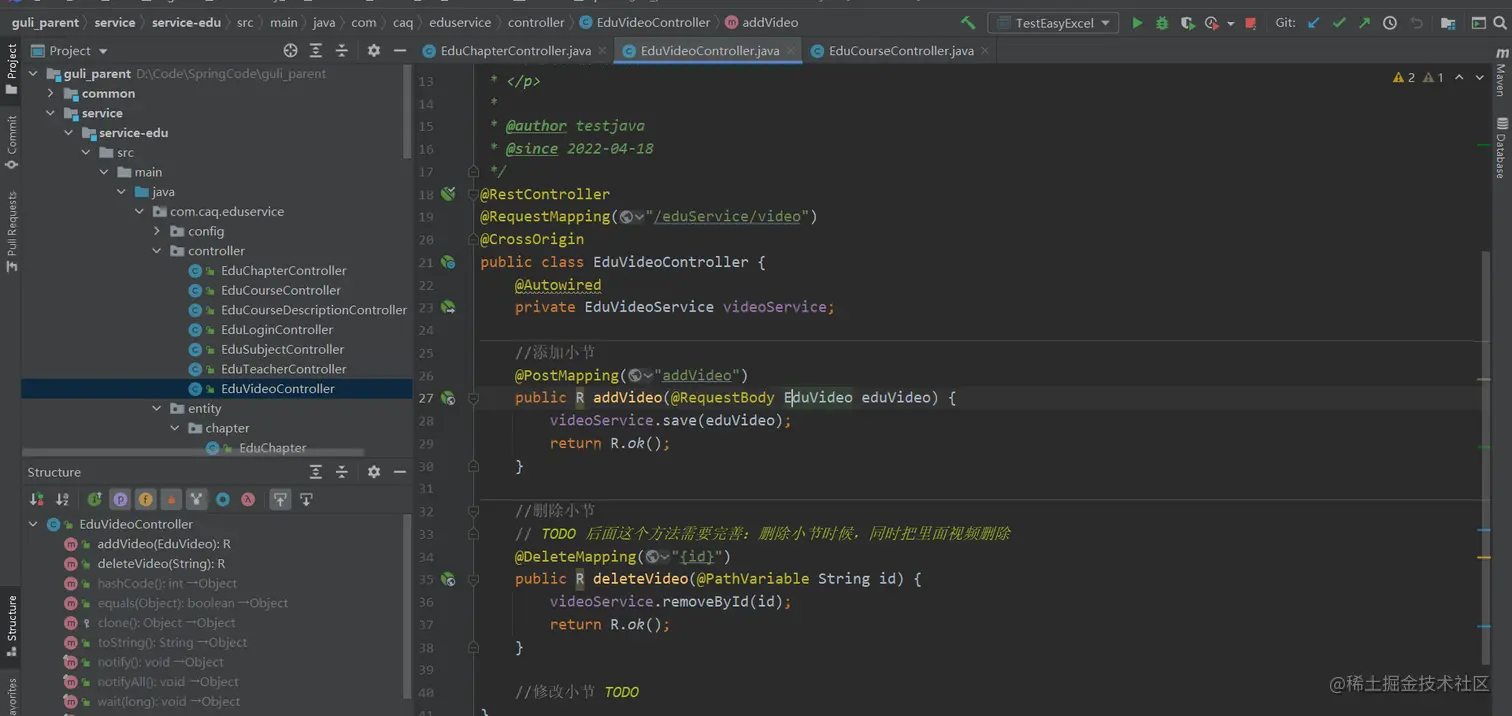Open Project panel settings gear
The image size is (1512, 716).
point(374,50)
